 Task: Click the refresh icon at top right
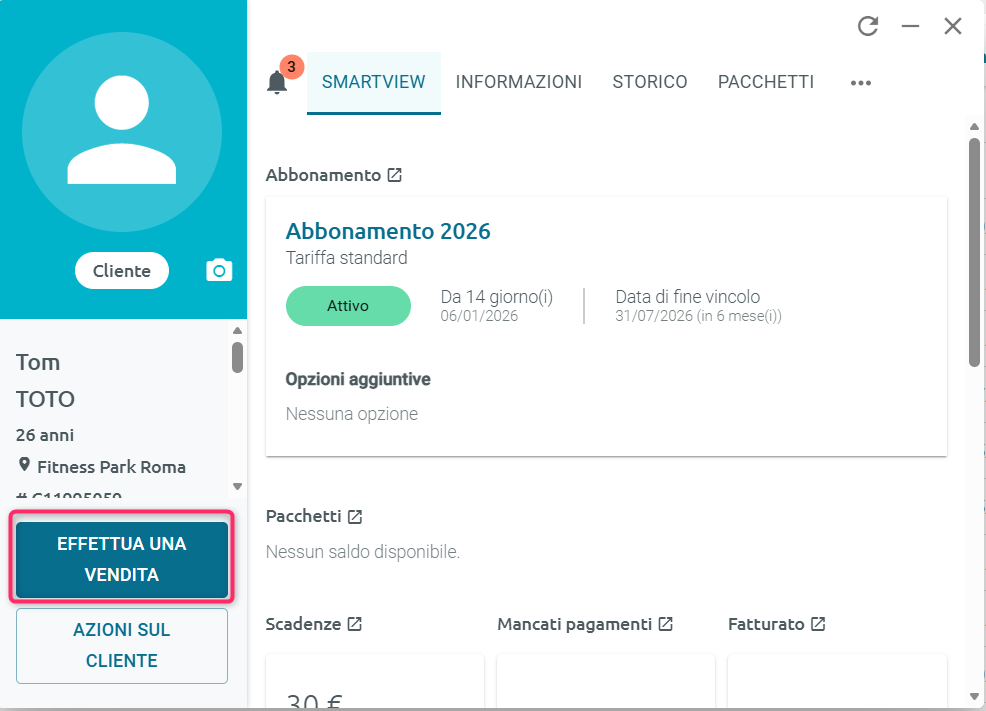[x=868, y=26]
